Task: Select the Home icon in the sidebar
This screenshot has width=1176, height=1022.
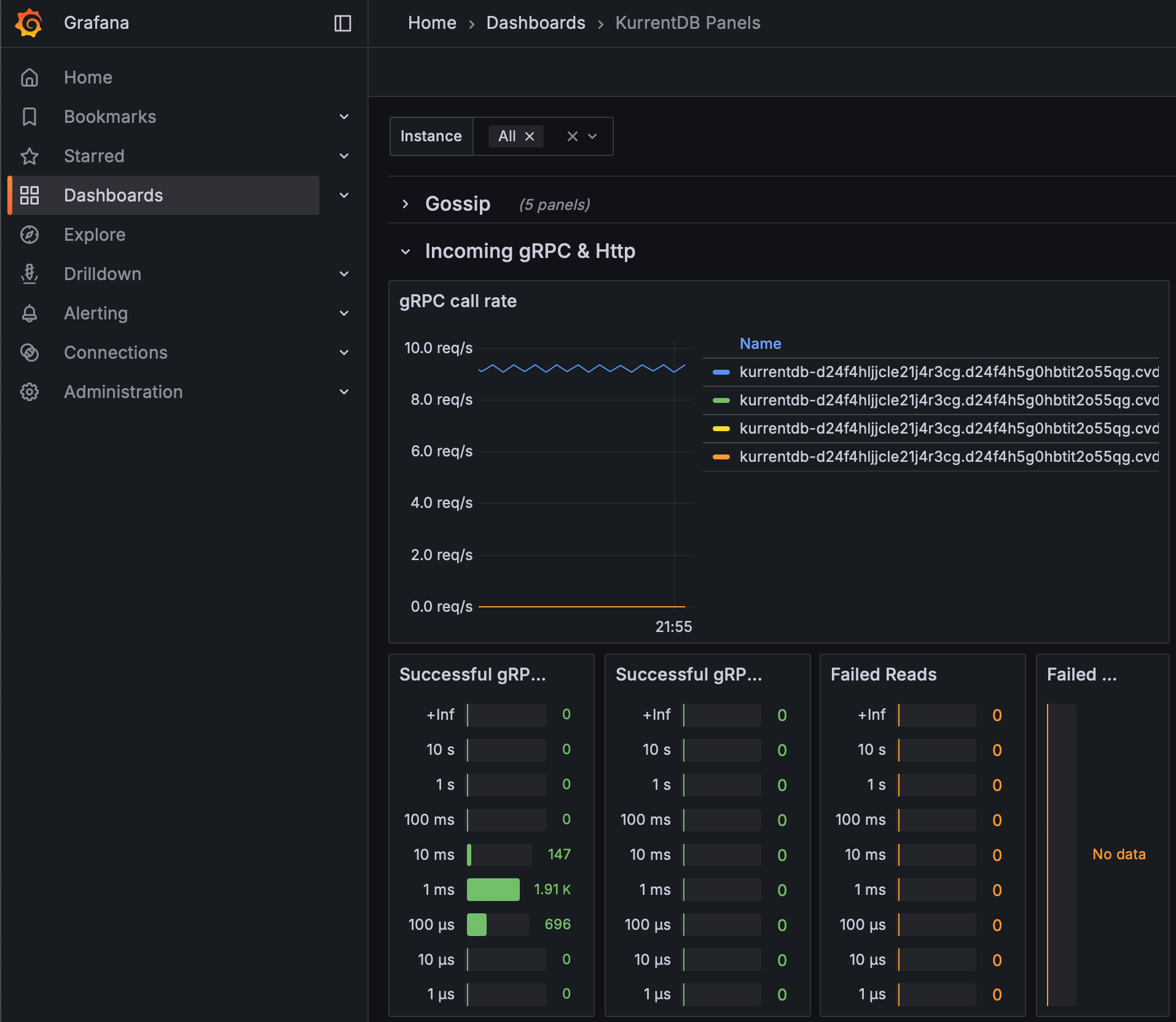Action: tap(29, 77)
